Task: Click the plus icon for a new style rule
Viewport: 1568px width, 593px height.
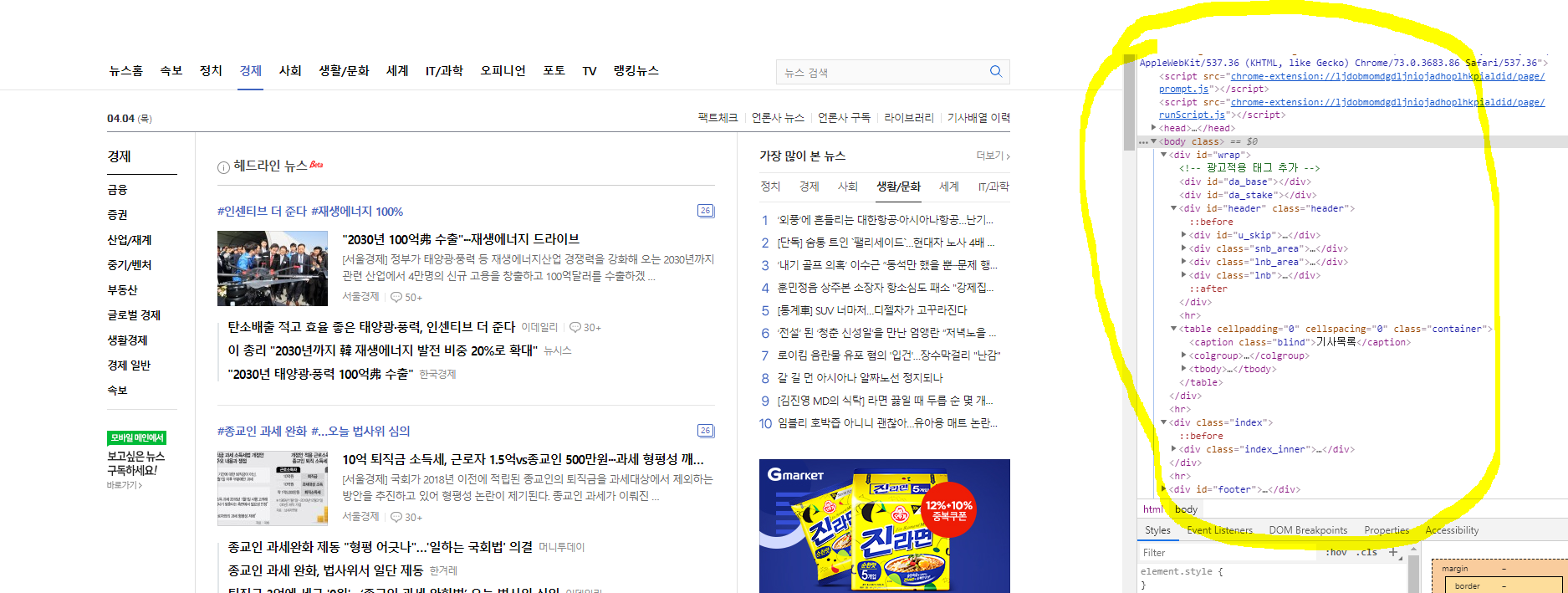Action: 1393,552
